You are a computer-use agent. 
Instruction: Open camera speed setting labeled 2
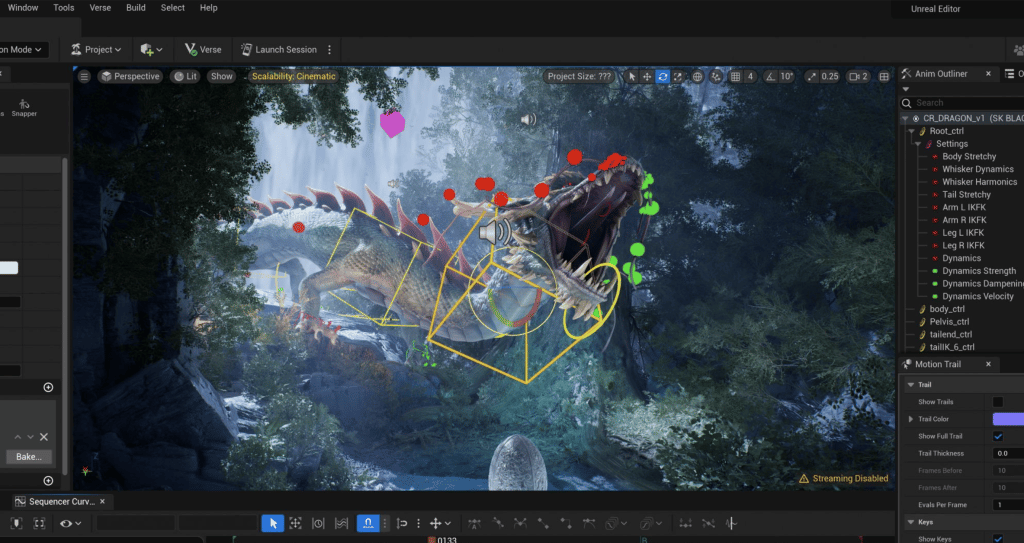tap(859, 76)
